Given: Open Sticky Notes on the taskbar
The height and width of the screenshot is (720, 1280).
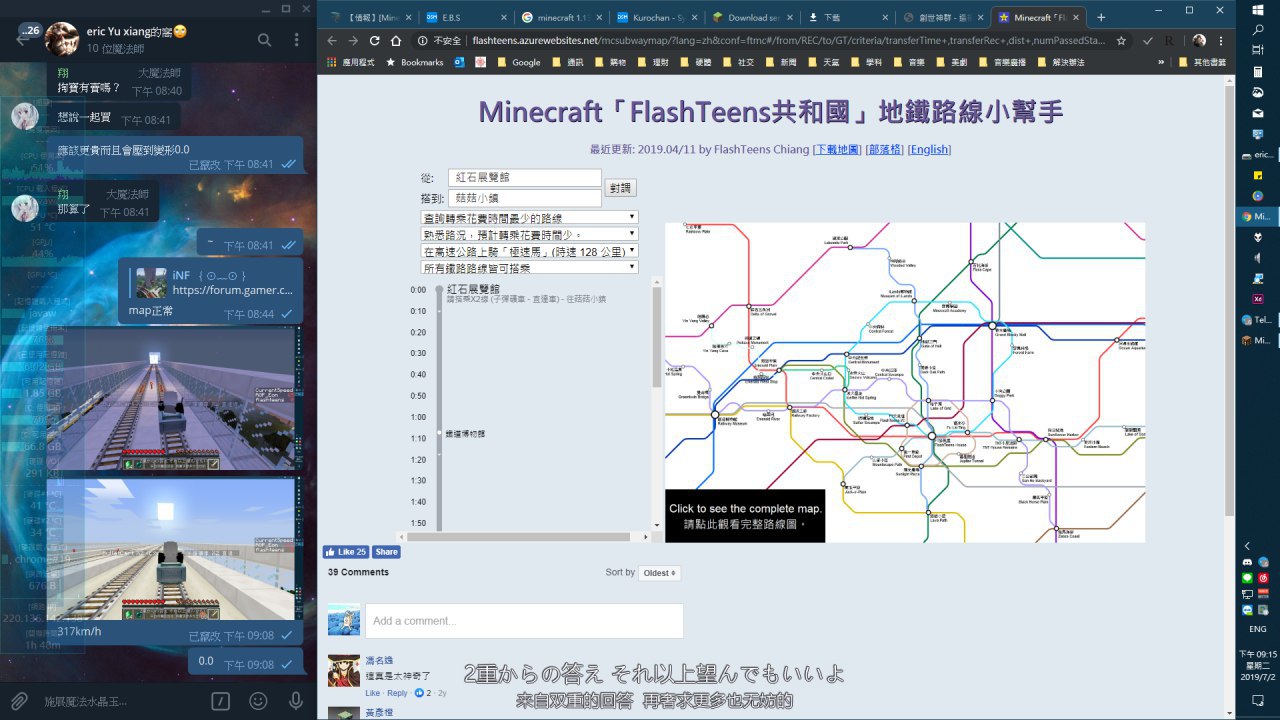Looking at the screenshot, I should click(1258, 175).
